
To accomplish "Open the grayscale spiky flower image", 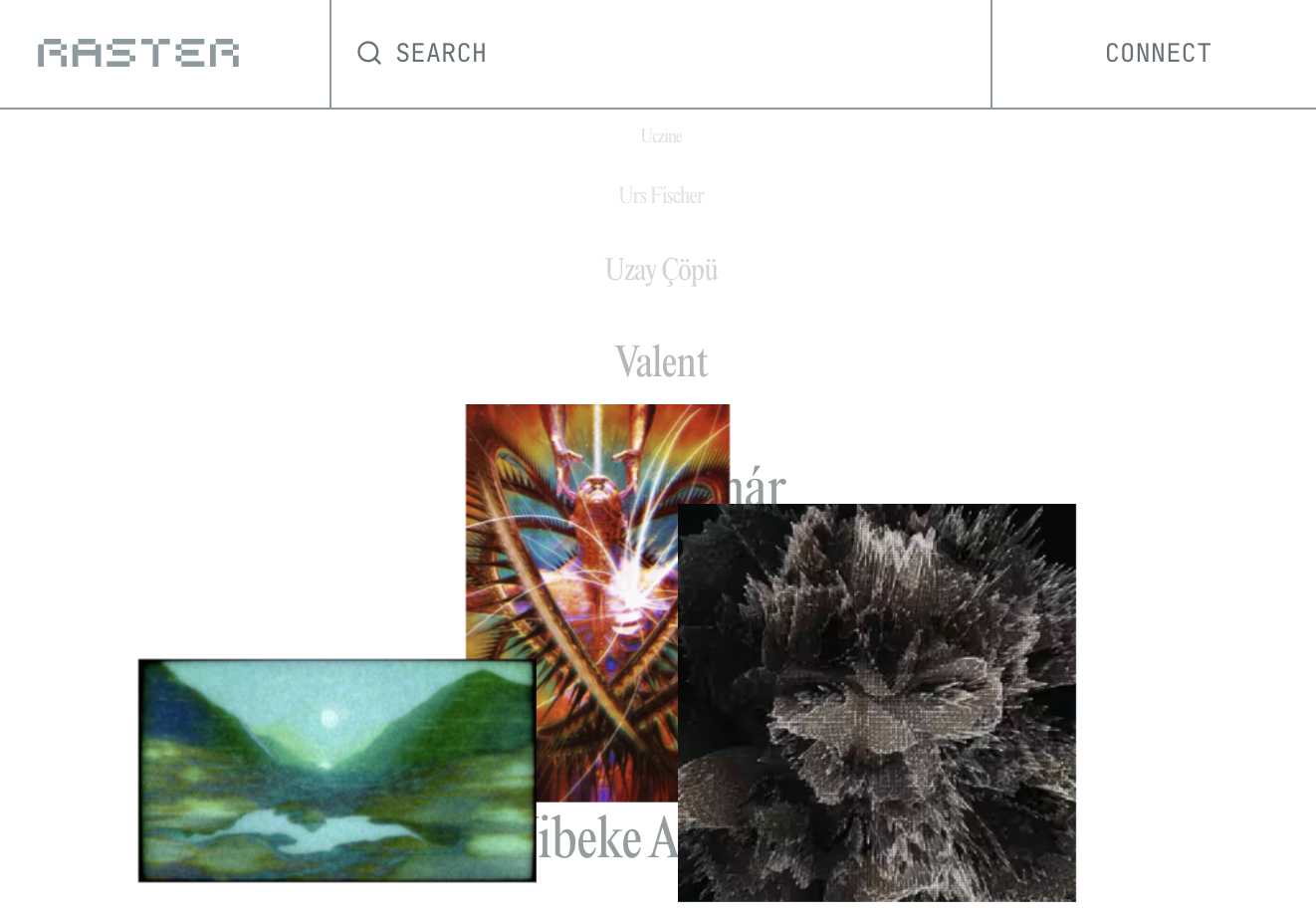I will coord(877,703).
